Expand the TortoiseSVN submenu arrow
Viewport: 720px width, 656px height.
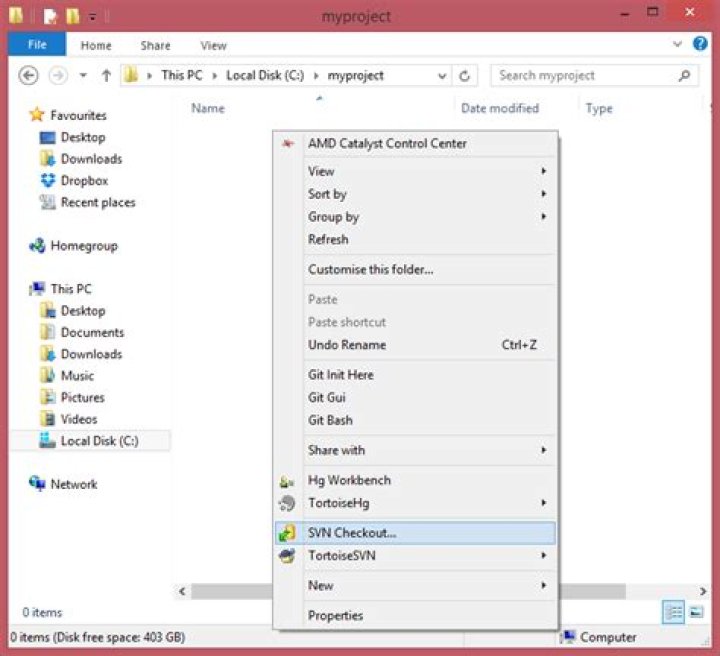(x=544, y=555)
